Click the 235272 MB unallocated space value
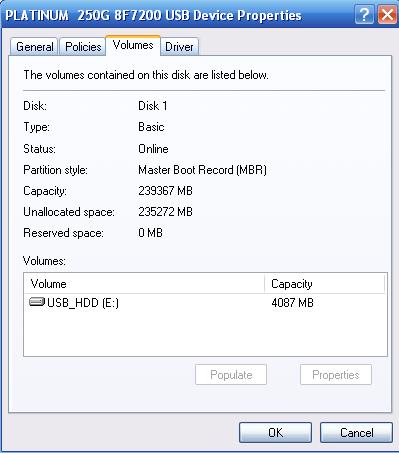Image resolution: width=399 pixels, height=453 pixels. (165, 212)
